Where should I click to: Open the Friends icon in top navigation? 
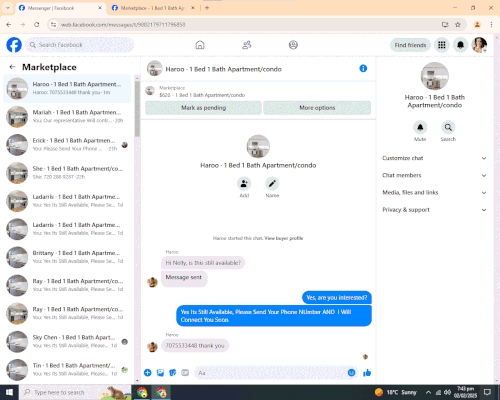pos(247,45)
